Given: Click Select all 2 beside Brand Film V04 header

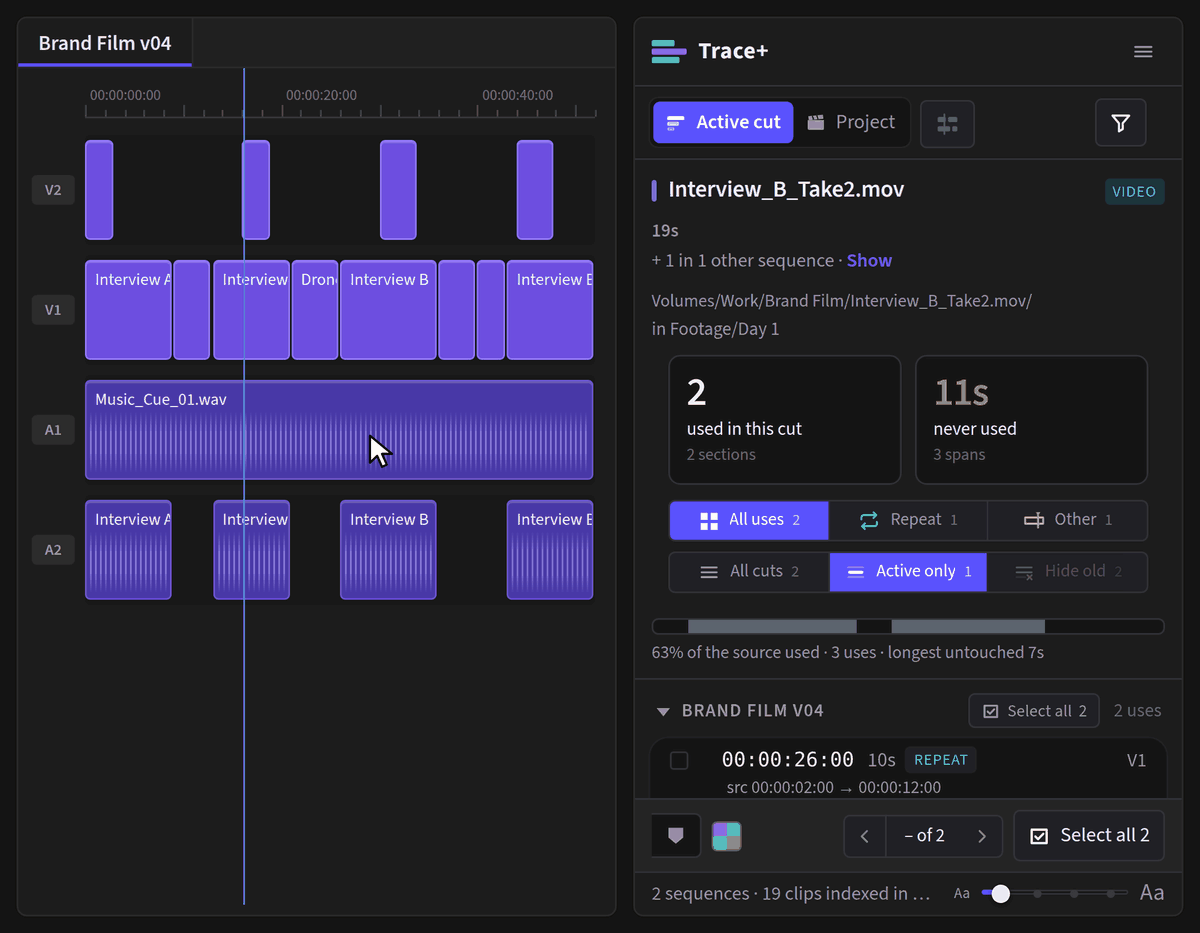Looking at the screenshot, I should click(1034, 711).
